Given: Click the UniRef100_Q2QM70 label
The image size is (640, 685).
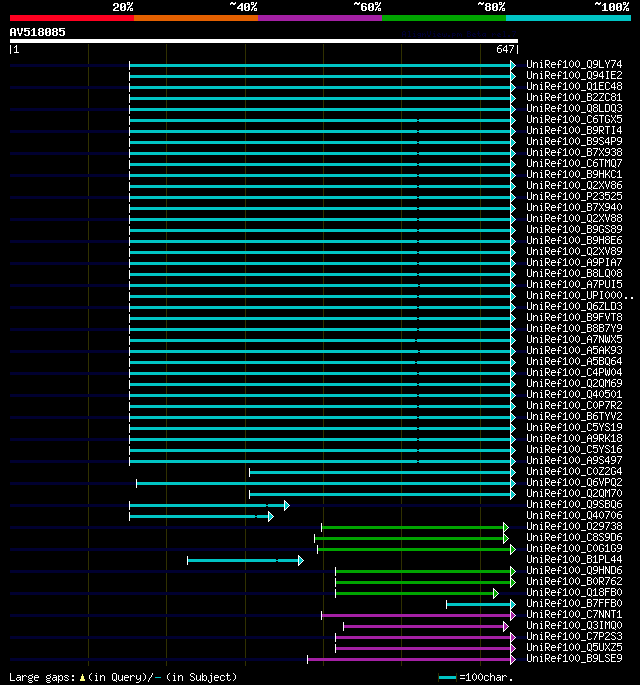Looking at the screenshot, I should click(574, 493).
